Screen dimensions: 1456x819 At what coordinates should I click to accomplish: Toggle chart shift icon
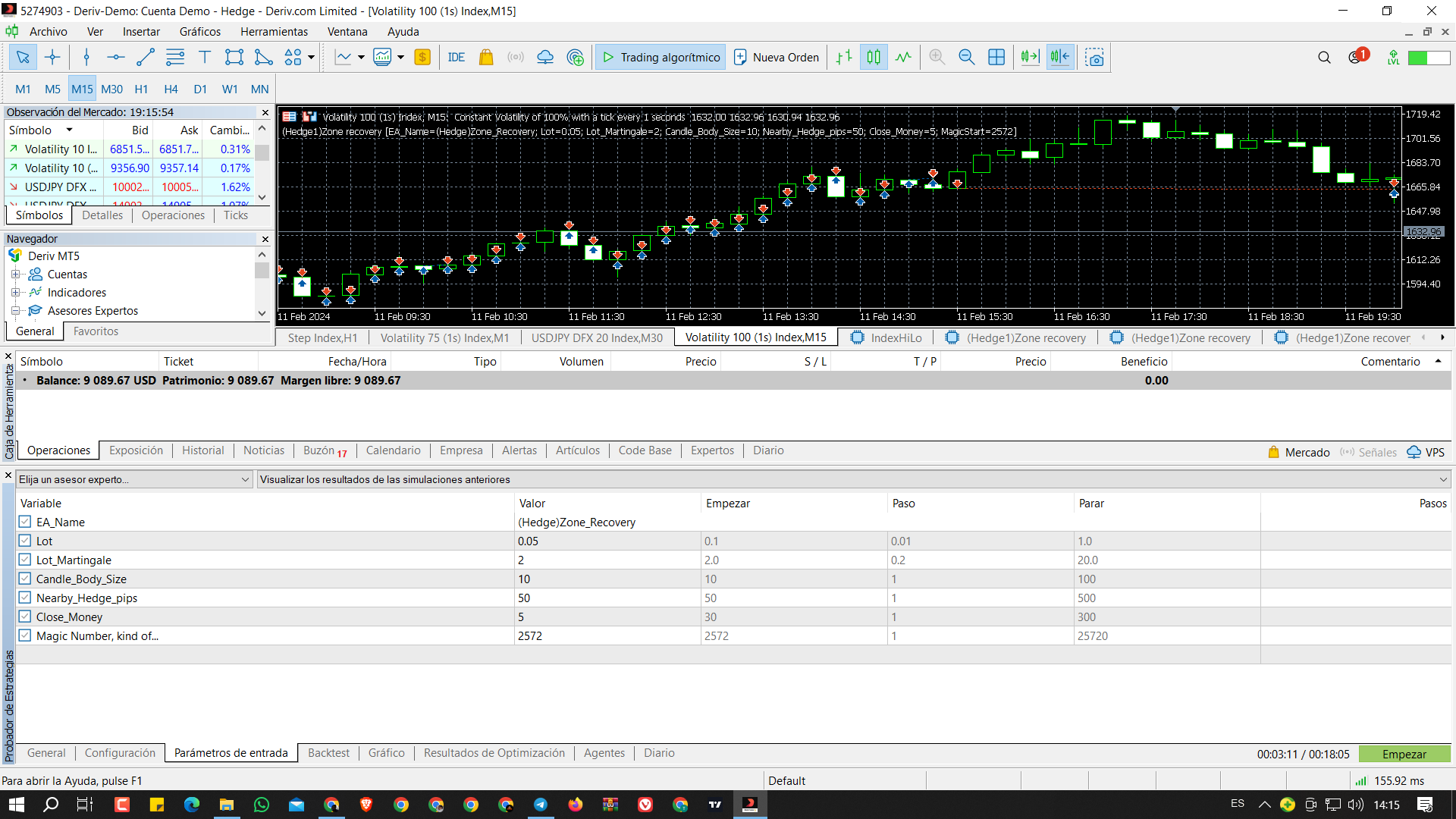coord(1060,57)
